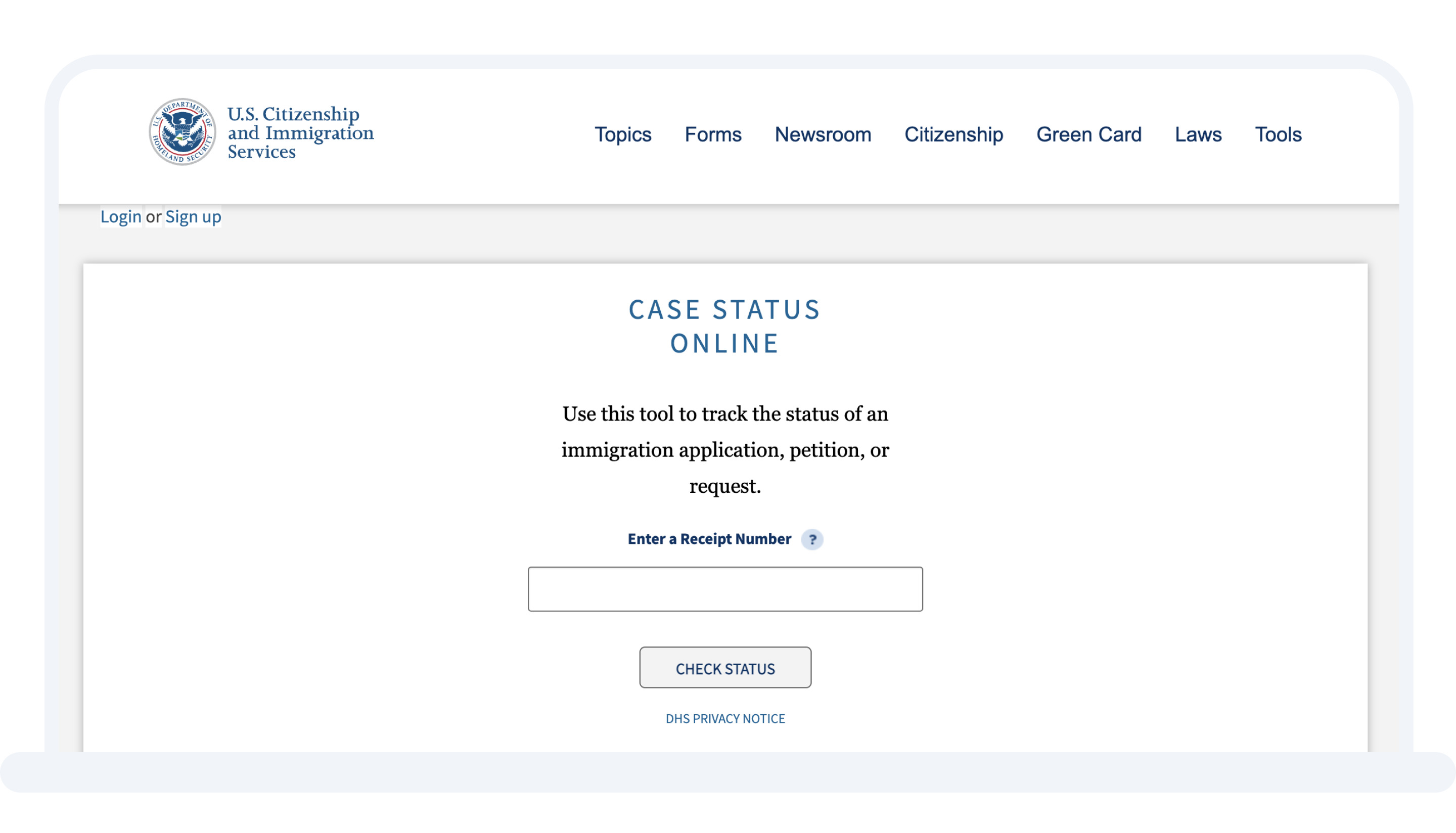Image resolution: width=1456 pixels, height=833 pixels.
Task: Click the receipt number help question mark icon
Action: 812,539
